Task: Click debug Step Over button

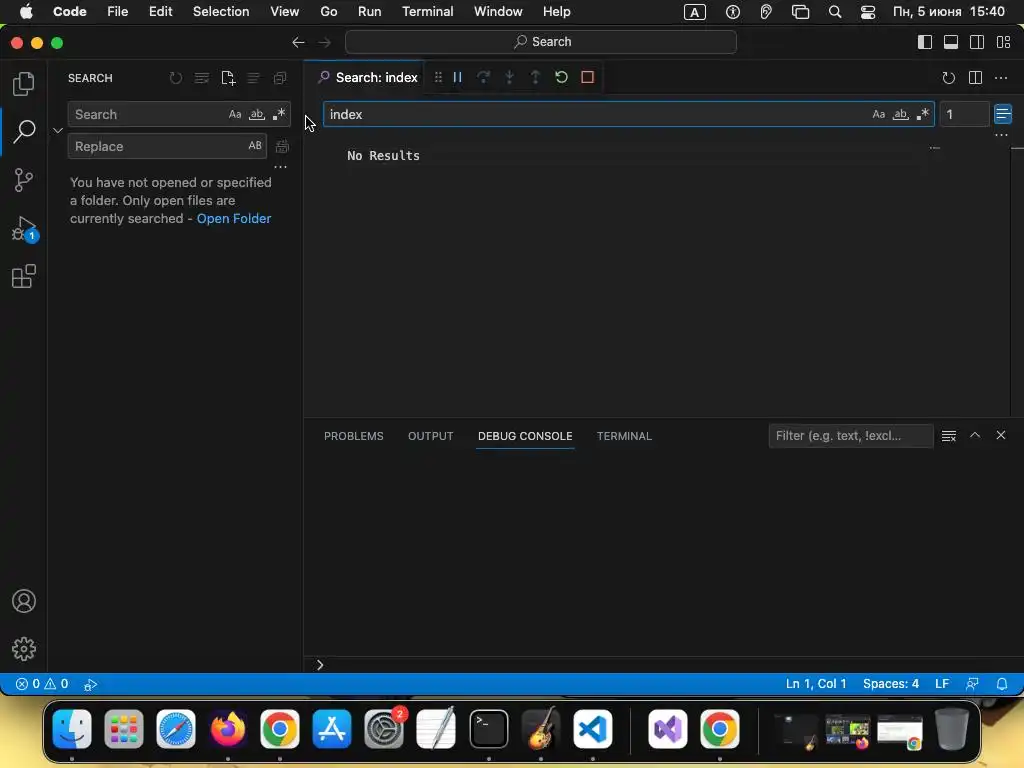Action: pos(483,77)
